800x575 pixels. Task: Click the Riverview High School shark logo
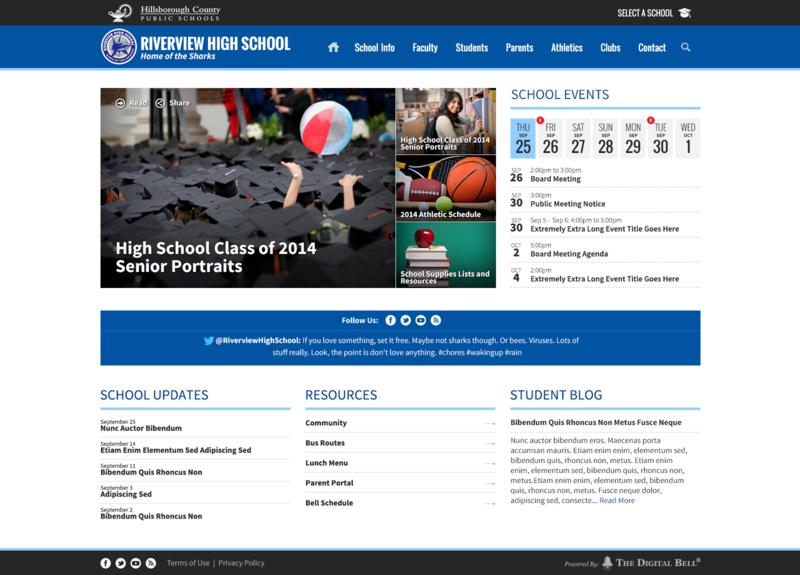pos(119,47)
